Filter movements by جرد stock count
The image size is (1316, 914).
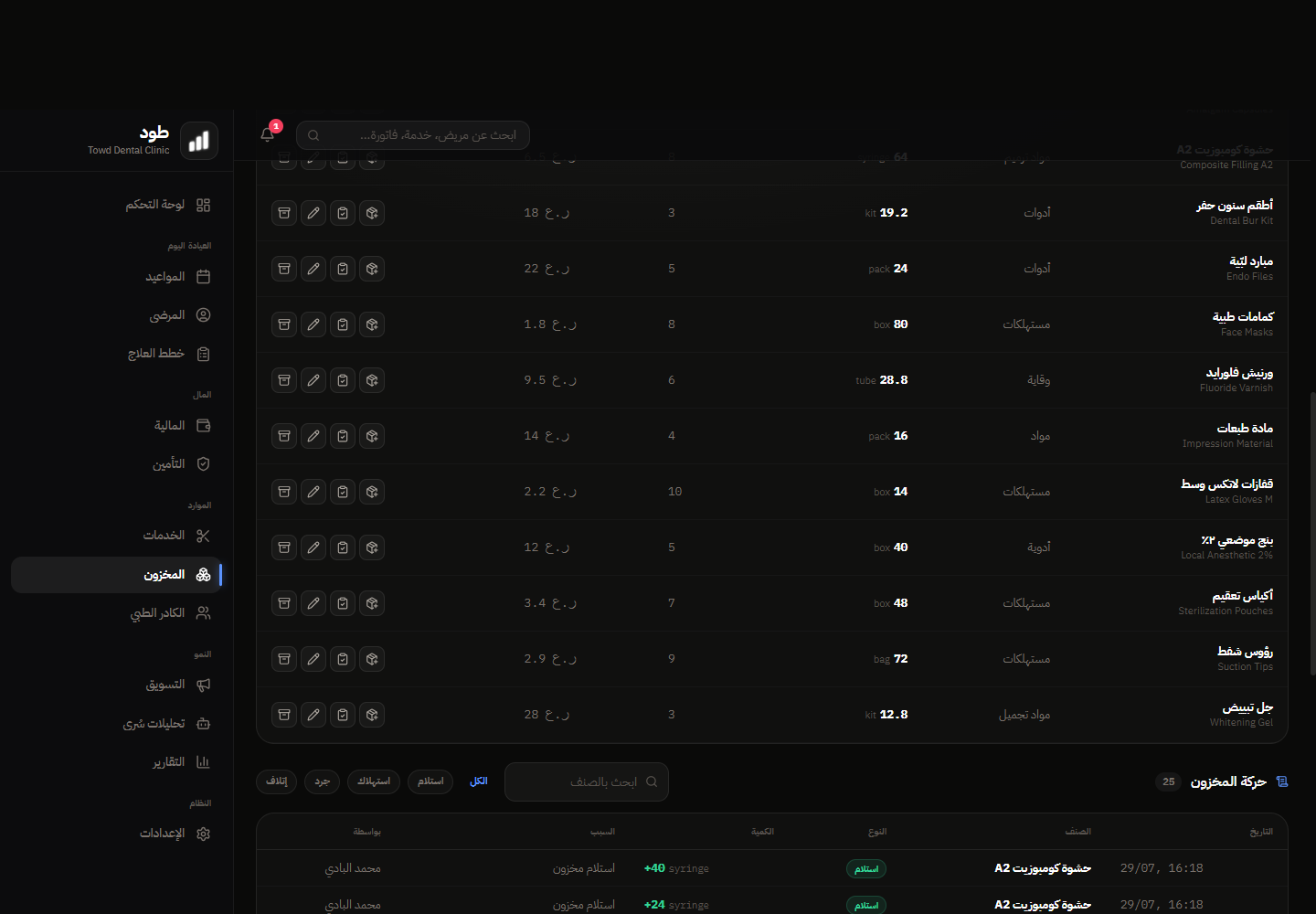click(323, 781)
